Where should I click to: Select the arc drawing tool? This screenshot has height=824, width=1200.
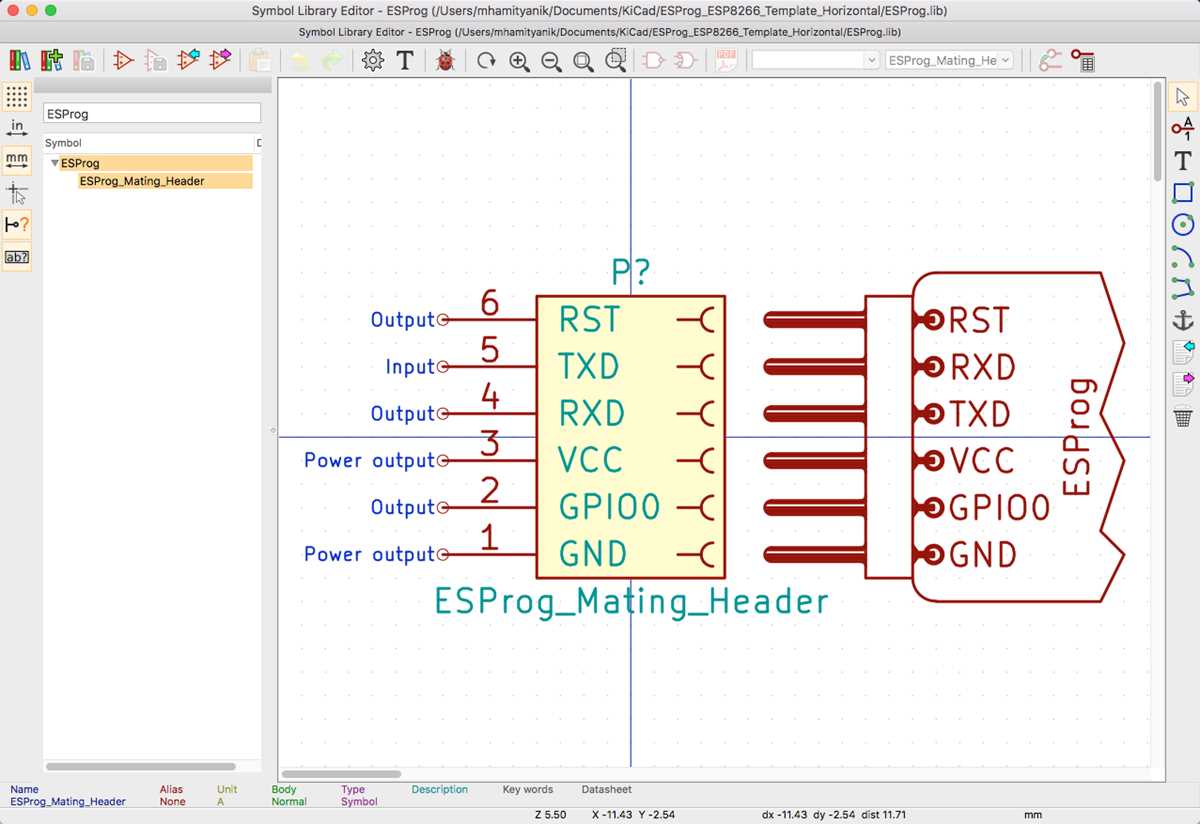point(1183,256)
